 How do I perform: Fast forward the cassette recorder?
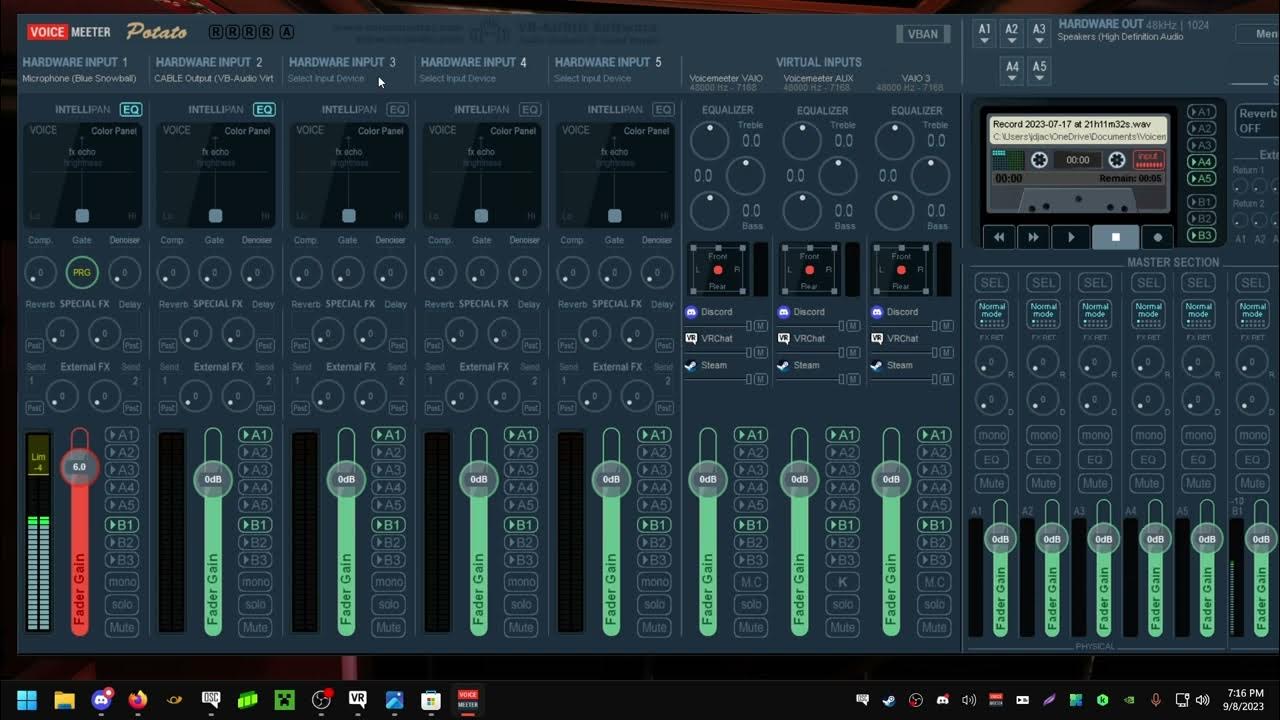click(1033, 237)
